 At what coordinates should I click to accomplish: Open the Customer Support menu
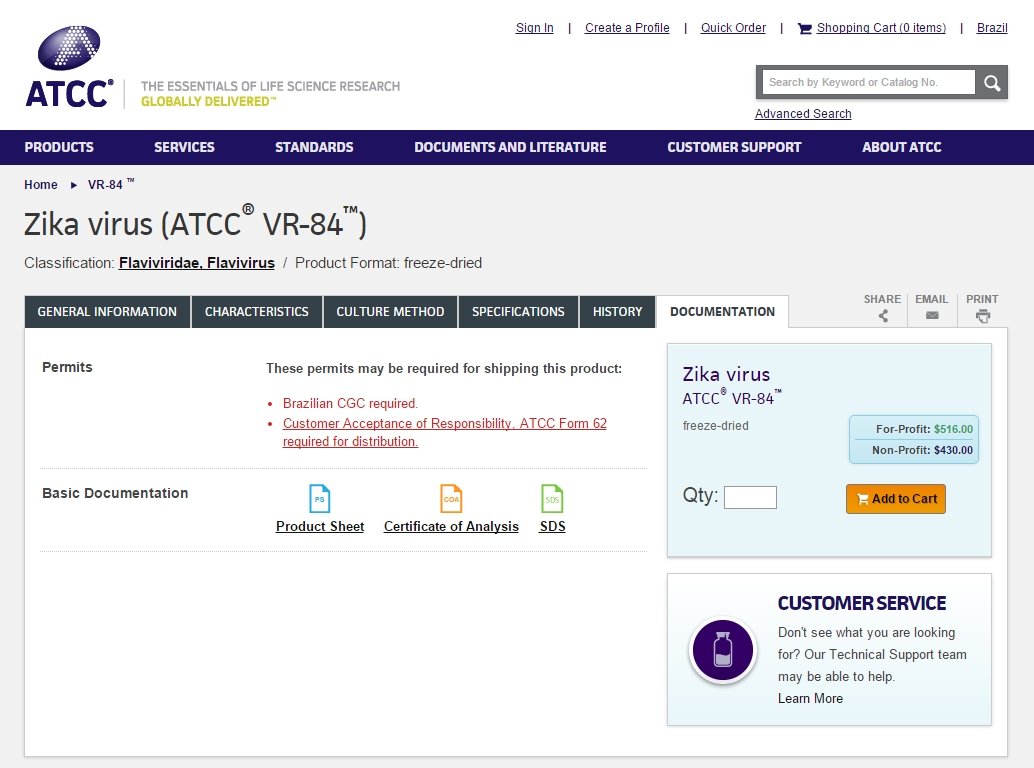pos(734,147)
